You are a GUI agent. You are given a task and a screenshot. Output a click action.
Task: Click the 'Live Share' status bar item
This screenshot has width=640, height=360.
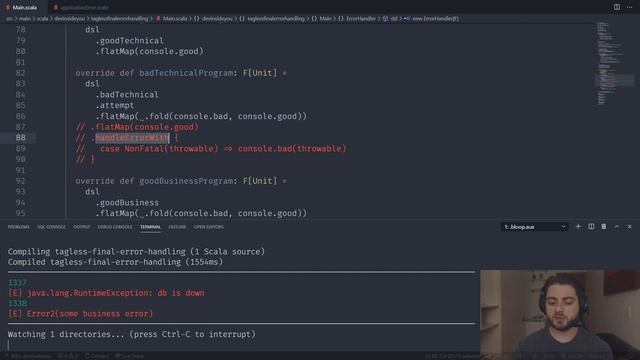130,356
